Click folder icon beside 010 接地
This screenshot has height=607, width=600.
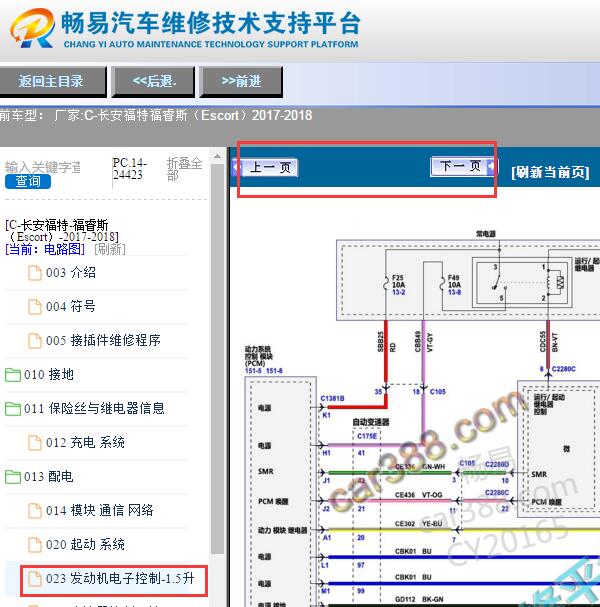pos(13,375)
